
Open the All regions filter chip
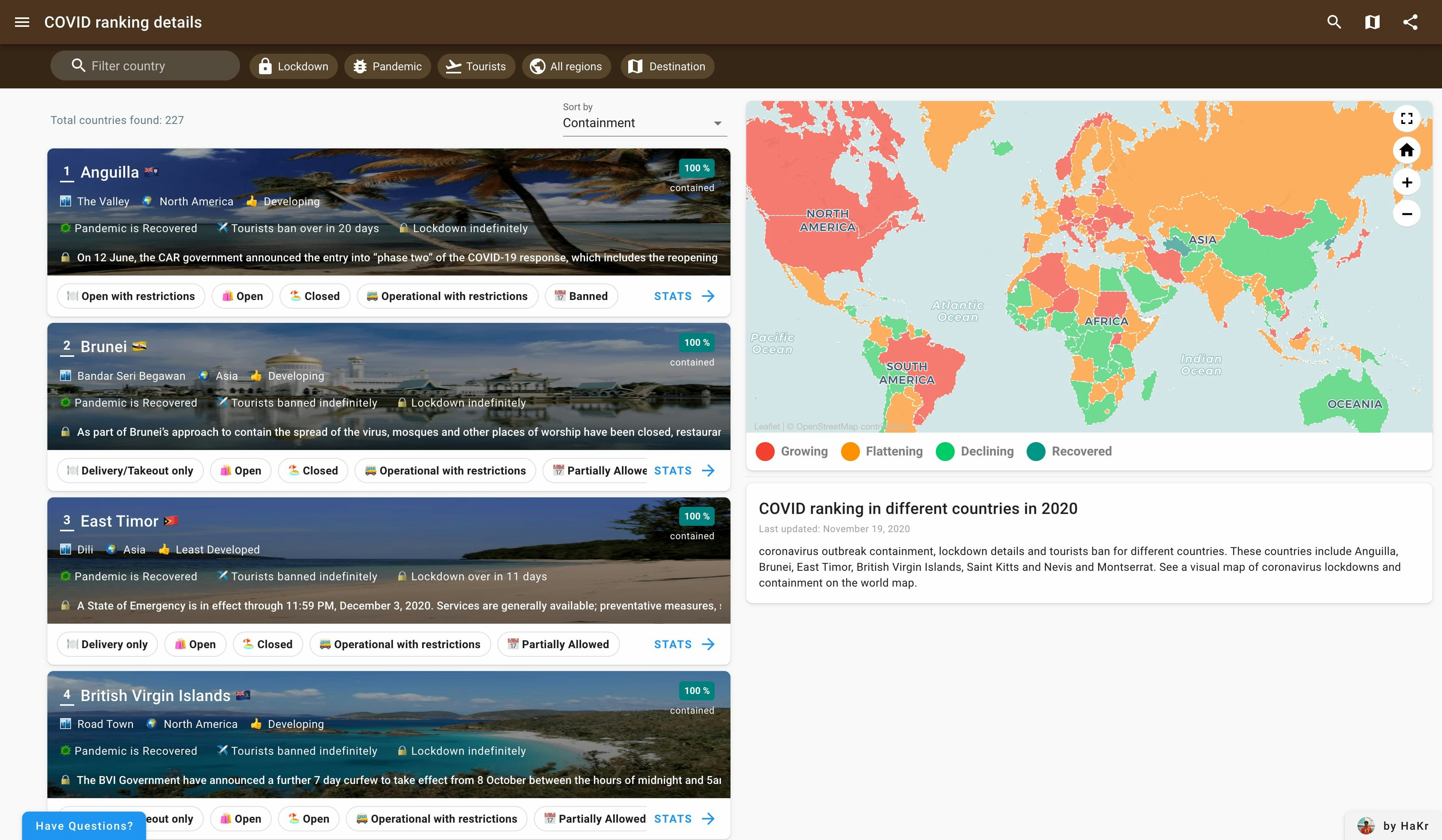(566, 66)
